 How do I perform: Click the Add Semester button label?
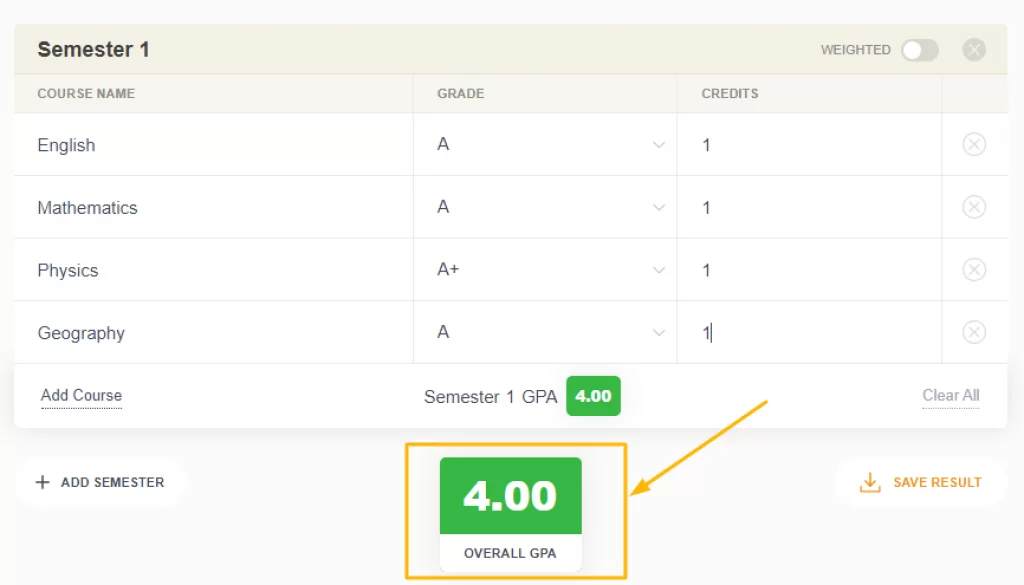point(112,482)
